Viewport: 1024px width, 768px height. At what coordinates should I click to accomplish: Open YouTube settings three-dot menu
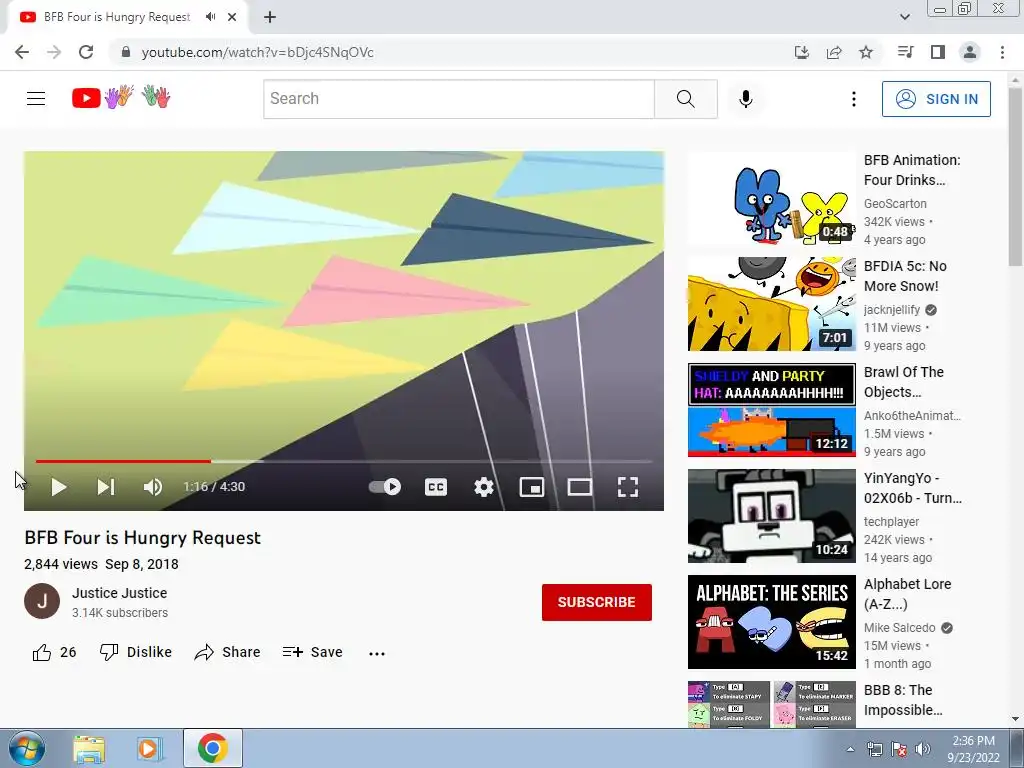tap(854, 99)
